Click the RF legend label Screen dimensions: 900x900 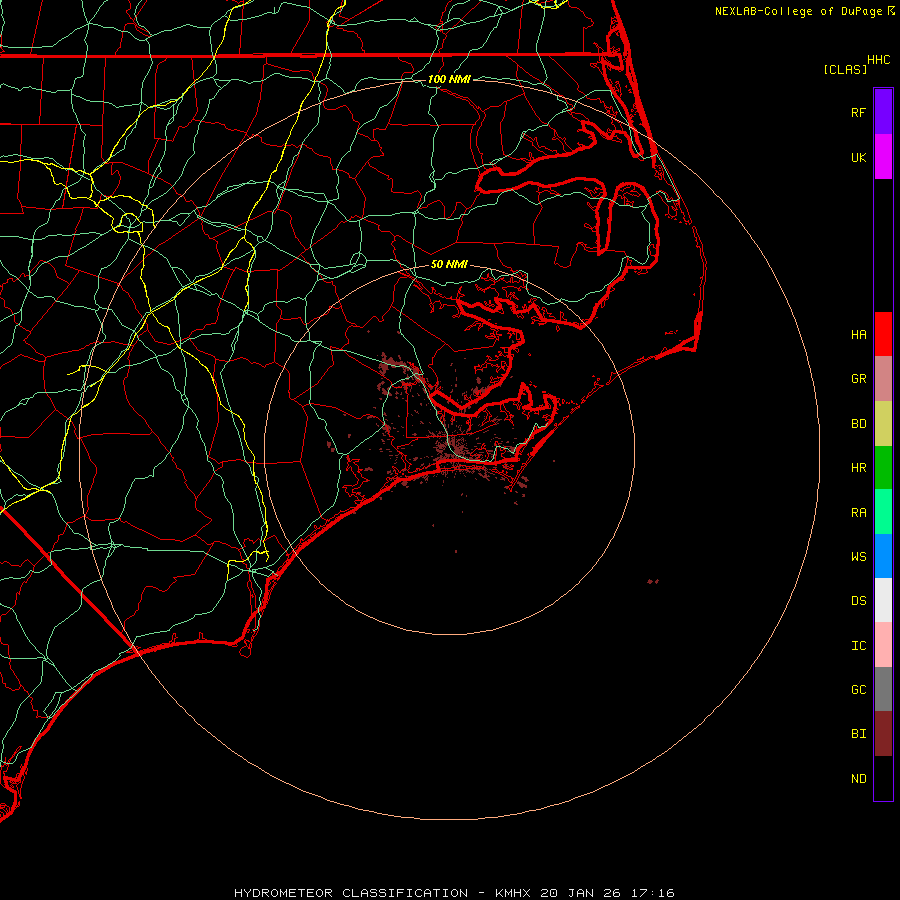point(858,112)
